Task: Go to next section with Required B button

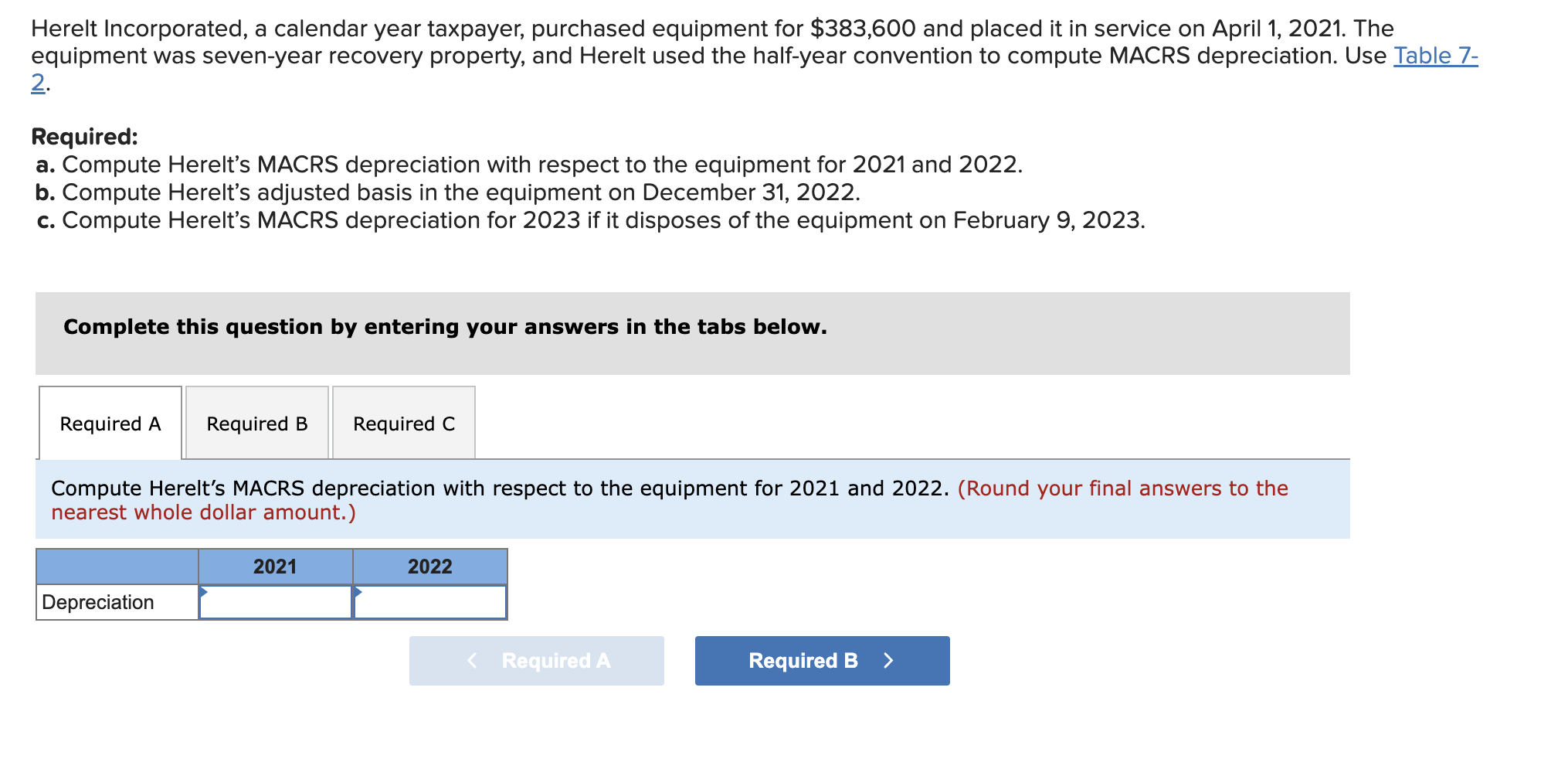Action: [823, 661]
